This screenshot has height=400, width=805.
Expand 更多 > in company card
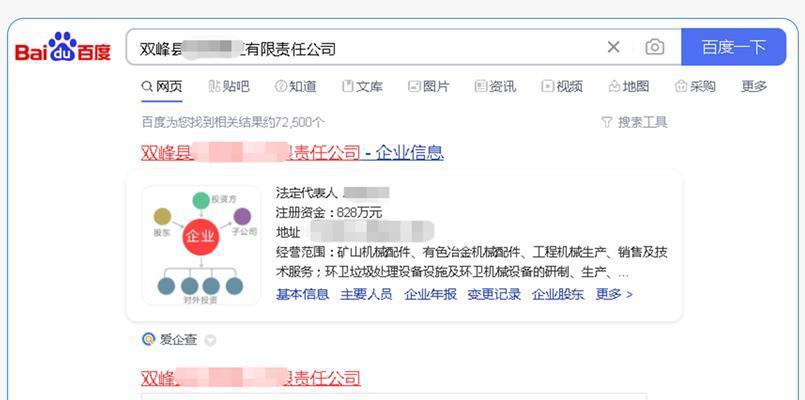(x=614, y=294)
